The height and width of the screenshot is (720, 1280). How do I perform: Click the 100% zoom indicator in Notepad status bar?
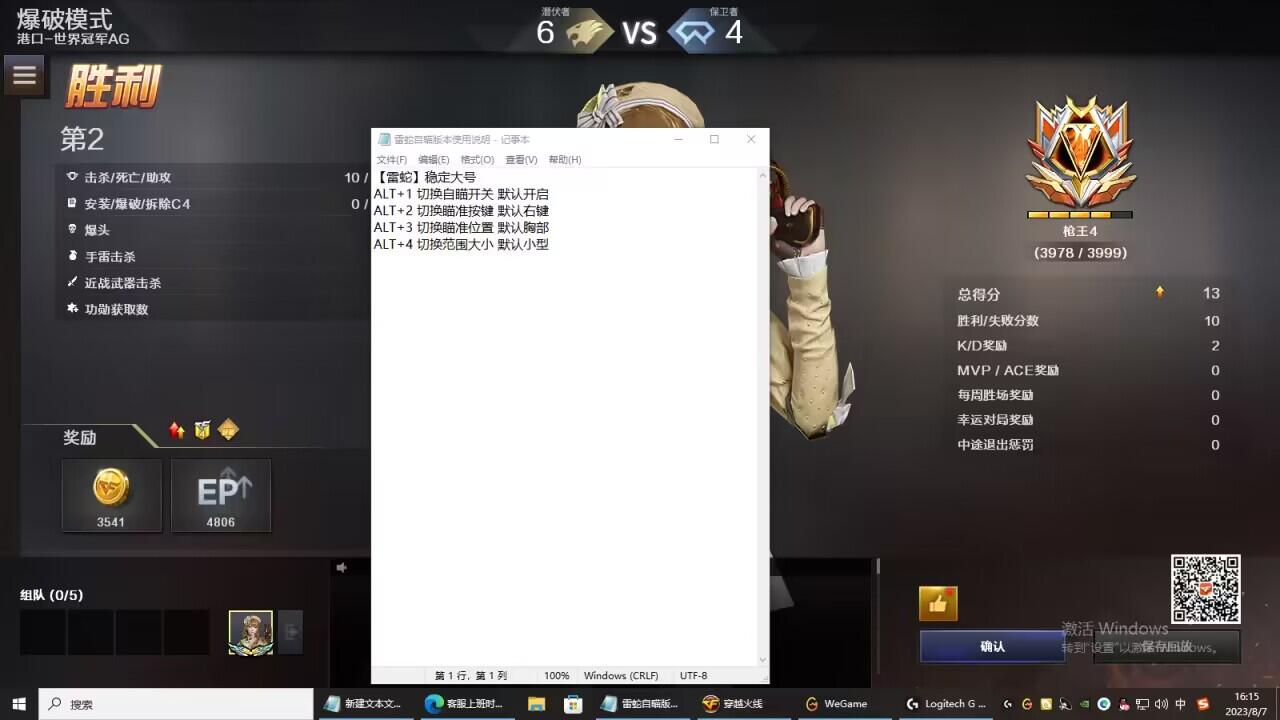tap(556, 675)
